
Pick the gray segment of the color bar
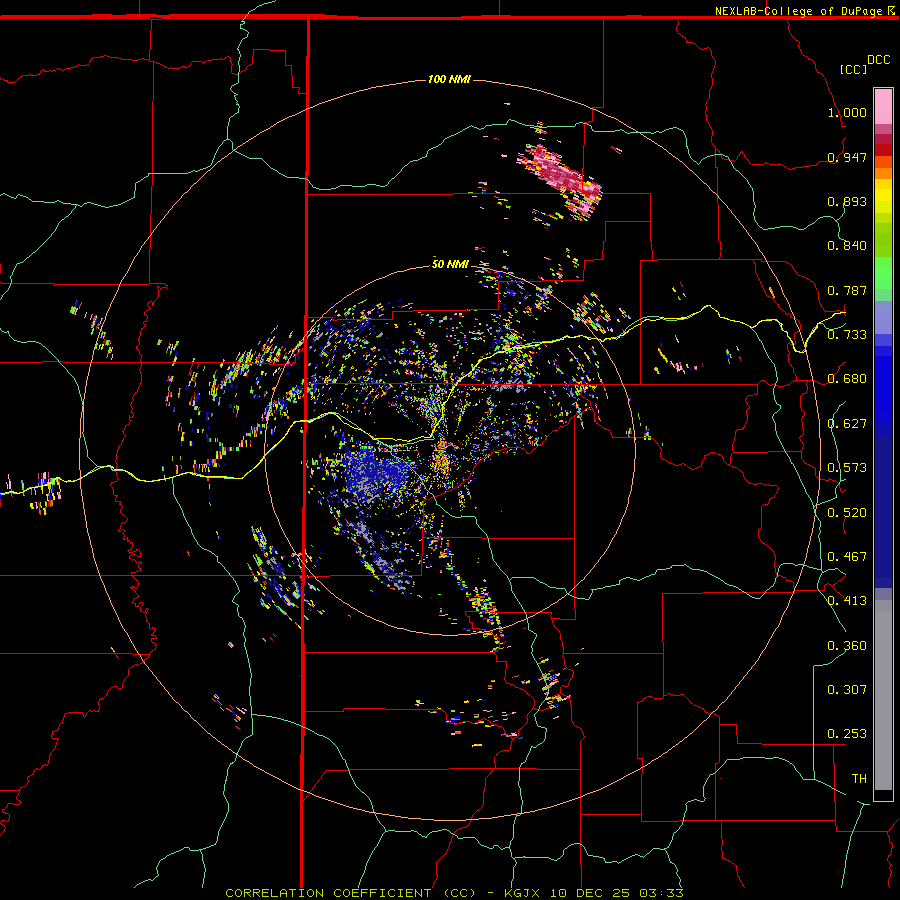pos(883,695)
